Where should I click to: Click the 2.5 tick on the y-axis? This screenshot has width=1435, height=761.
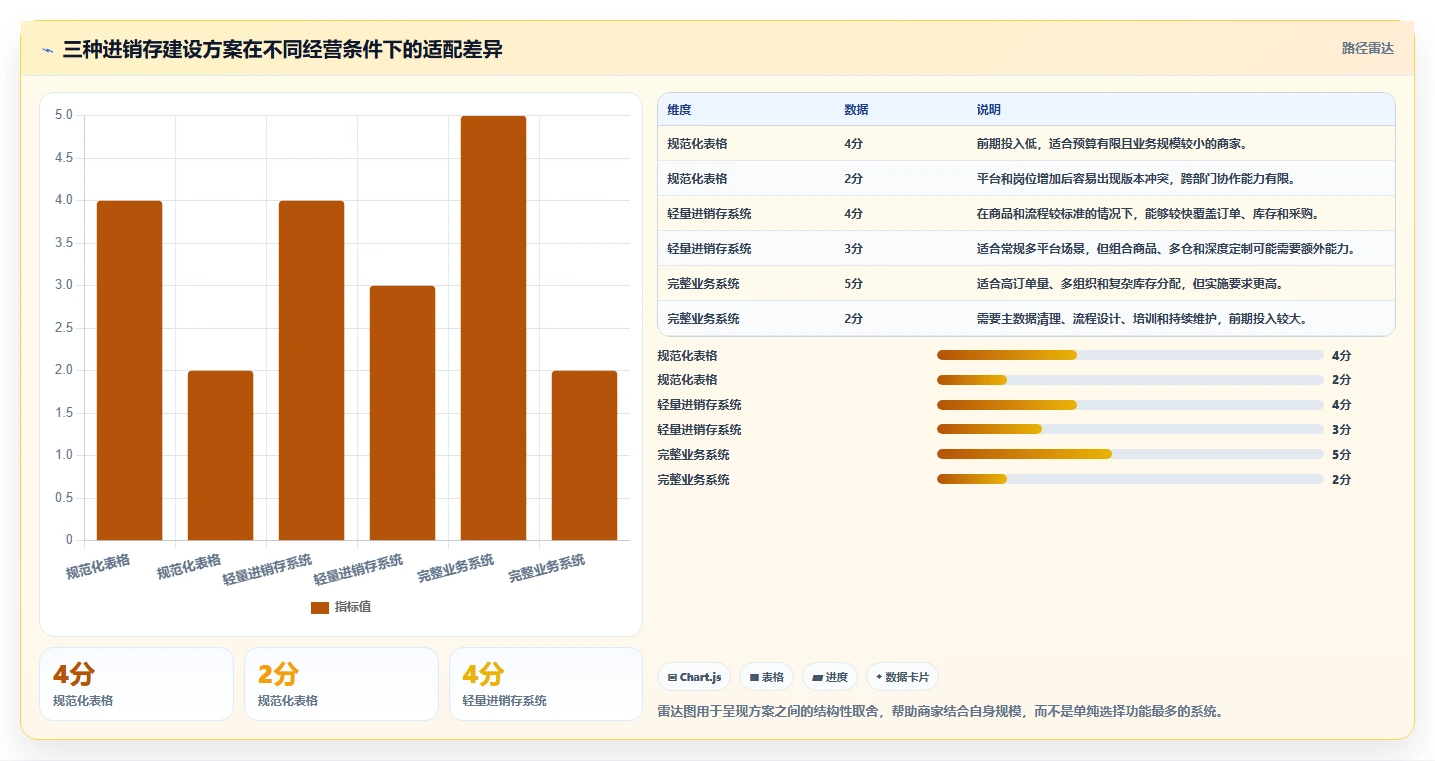63,328
